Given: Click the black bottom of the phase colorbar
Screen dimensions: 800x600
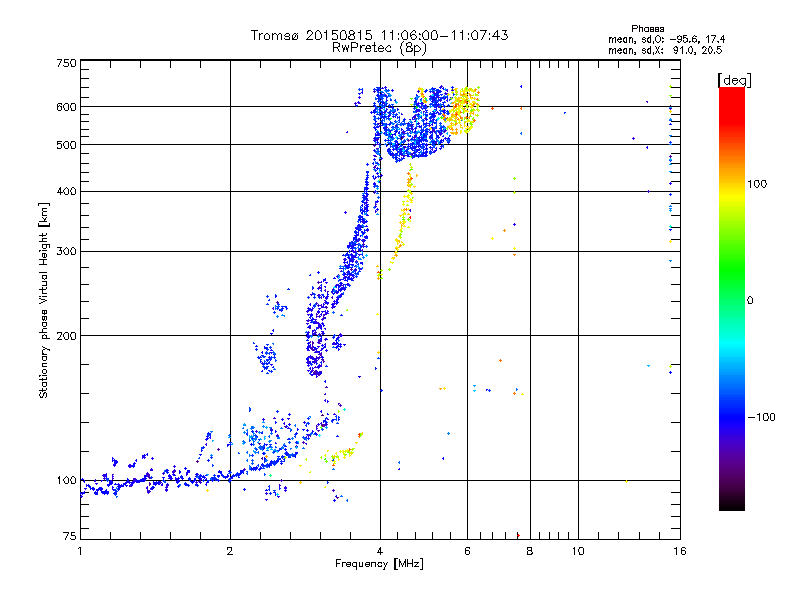Looking at the screenshot, I should point(732,504).
